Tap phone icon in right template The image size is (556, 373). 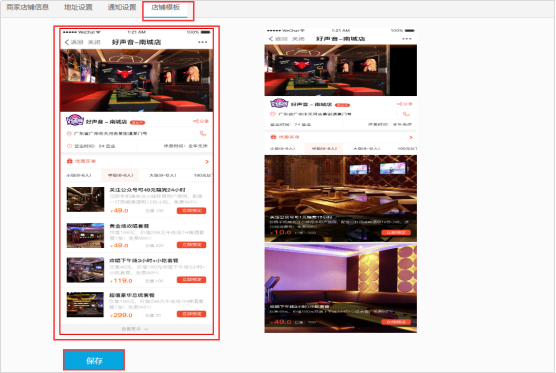(x=406, y=114)
